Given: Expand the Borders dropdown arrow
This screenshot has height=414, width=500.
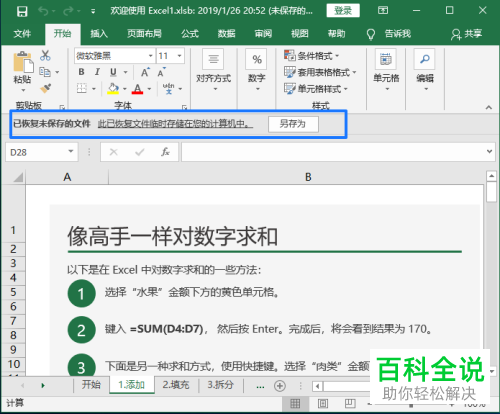Looking at the screenshot, I should (x=94, y=89).
